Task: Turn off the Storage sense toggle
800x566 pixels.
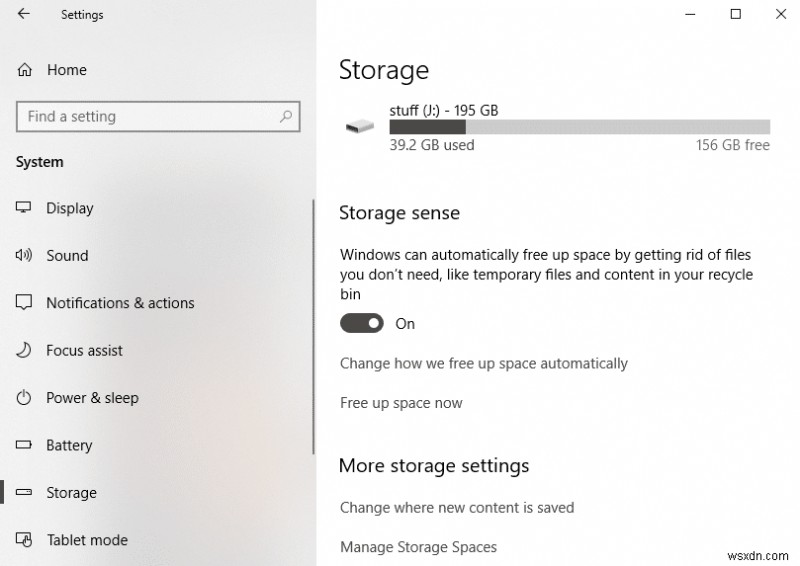Action: click(362, 324)
